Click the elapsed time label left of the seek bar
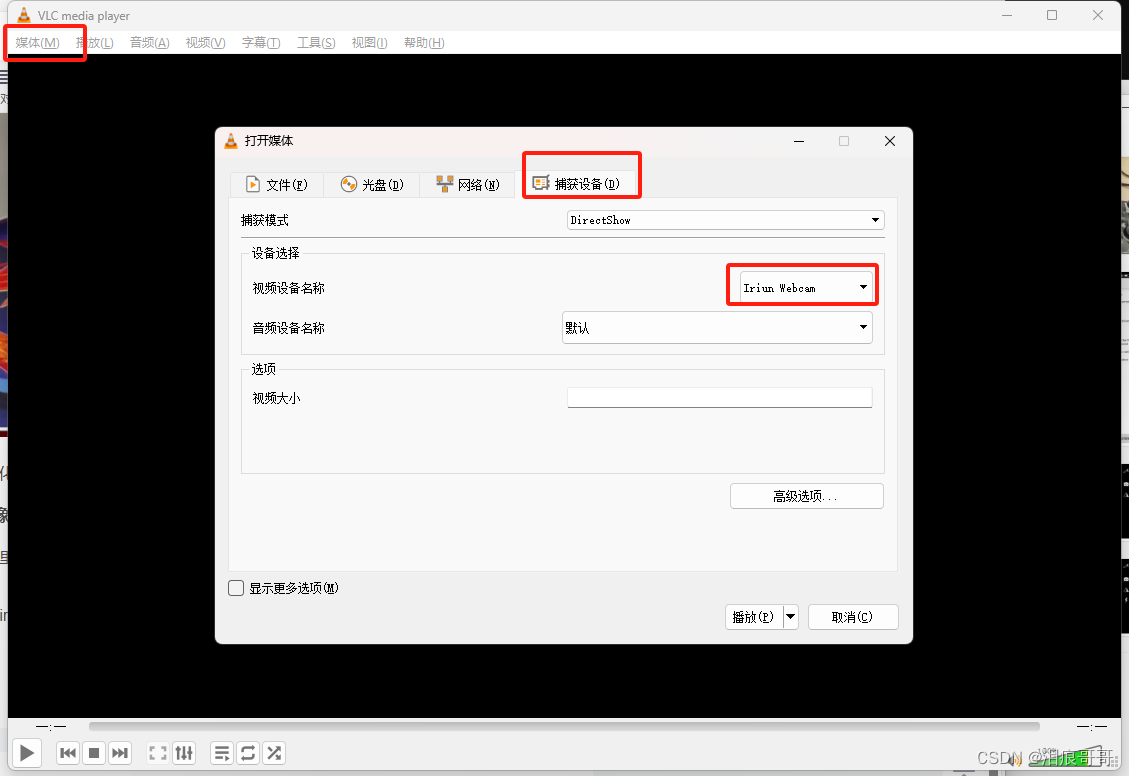Image resolution: width=1129 pixels, height=776 pixels. 50,726
